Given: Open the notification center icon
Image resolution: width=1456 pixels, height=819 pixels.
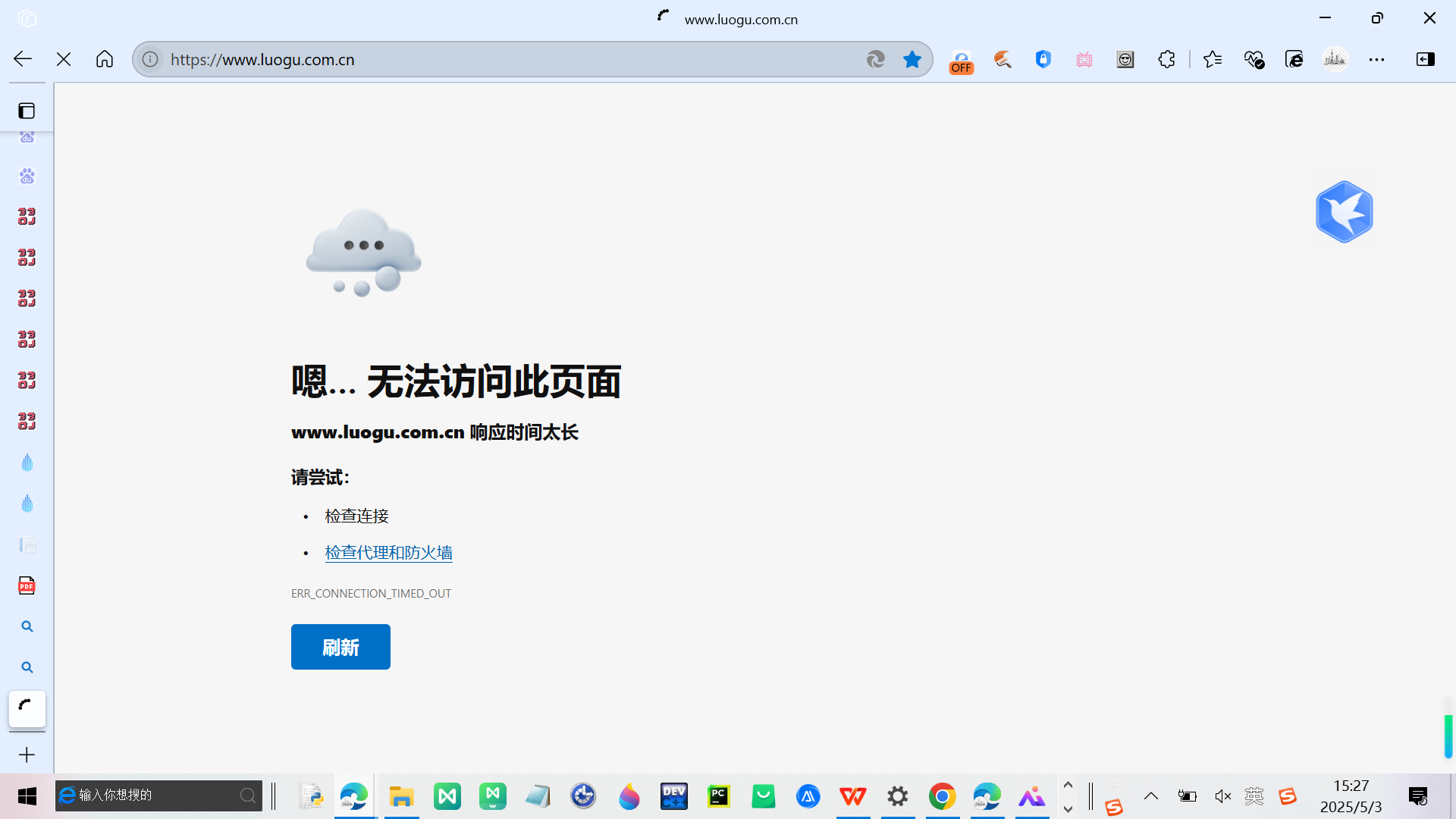Looking at the screenshot, I should click(x=1417, y=796).
